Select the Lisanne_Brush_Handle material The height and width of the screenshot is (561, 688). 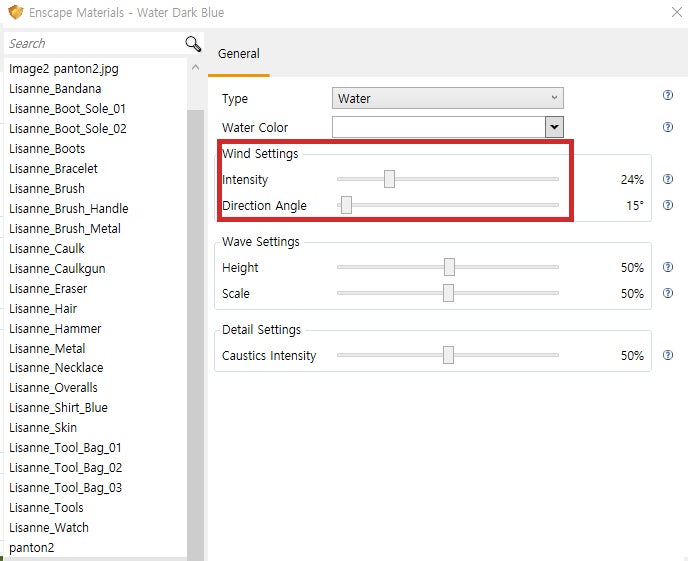click(68, 208)
